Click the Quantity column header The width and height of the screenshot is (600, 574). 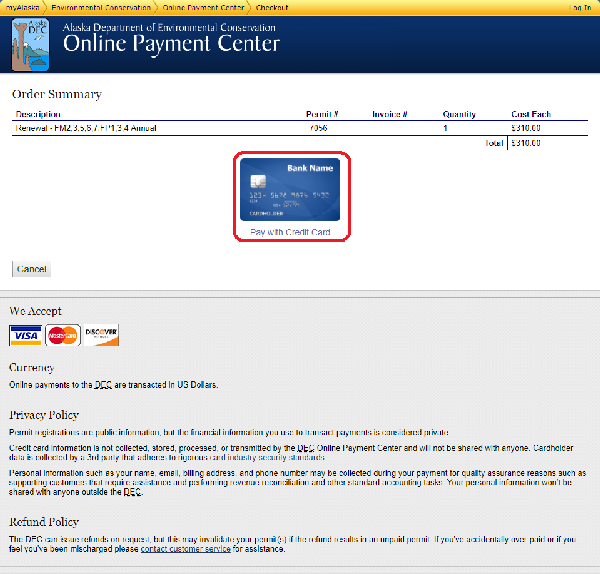click(459, 114)
